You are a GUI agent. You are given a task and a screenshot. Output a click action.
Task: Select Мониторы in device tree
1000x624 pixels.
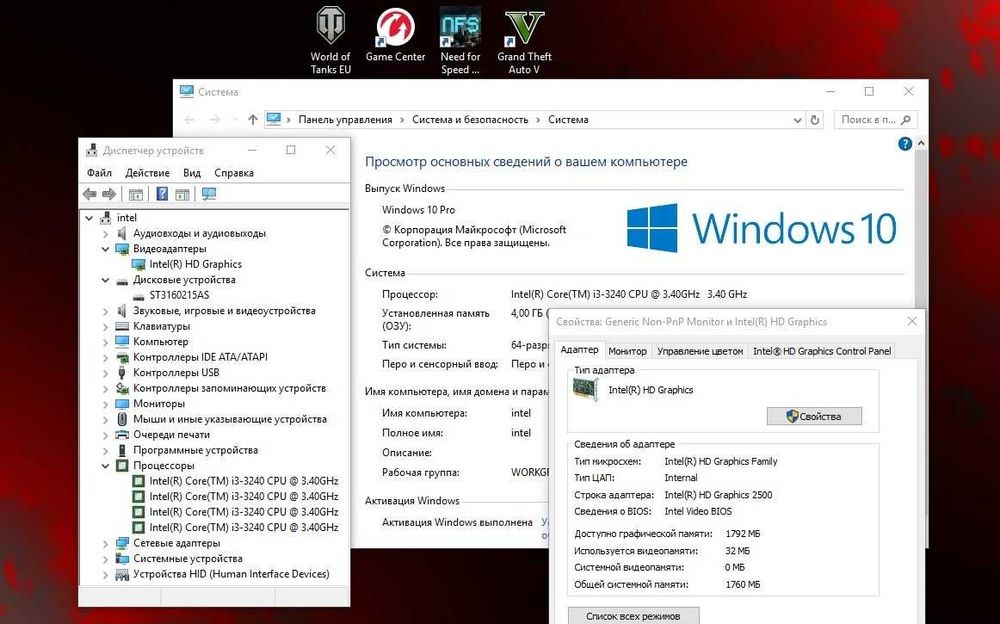click(159, 404)
